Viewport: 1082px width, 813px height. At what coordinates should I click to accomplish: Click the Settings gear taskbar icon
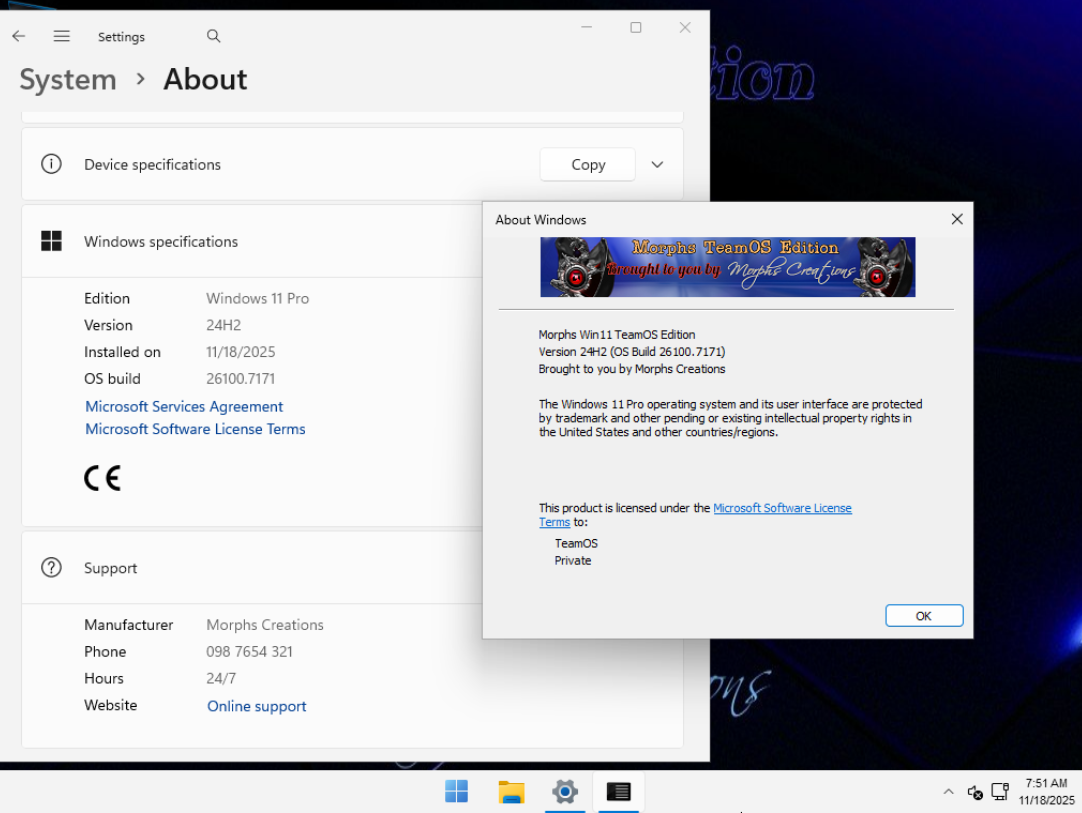(565, 792)
